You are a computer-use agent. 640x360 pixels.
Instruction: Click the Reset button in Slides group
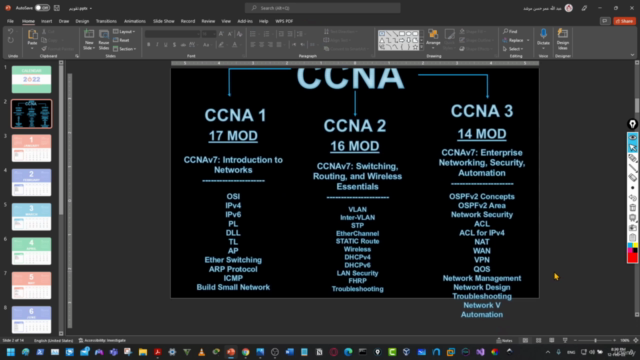pyautogui.click(x=121, y=40)
